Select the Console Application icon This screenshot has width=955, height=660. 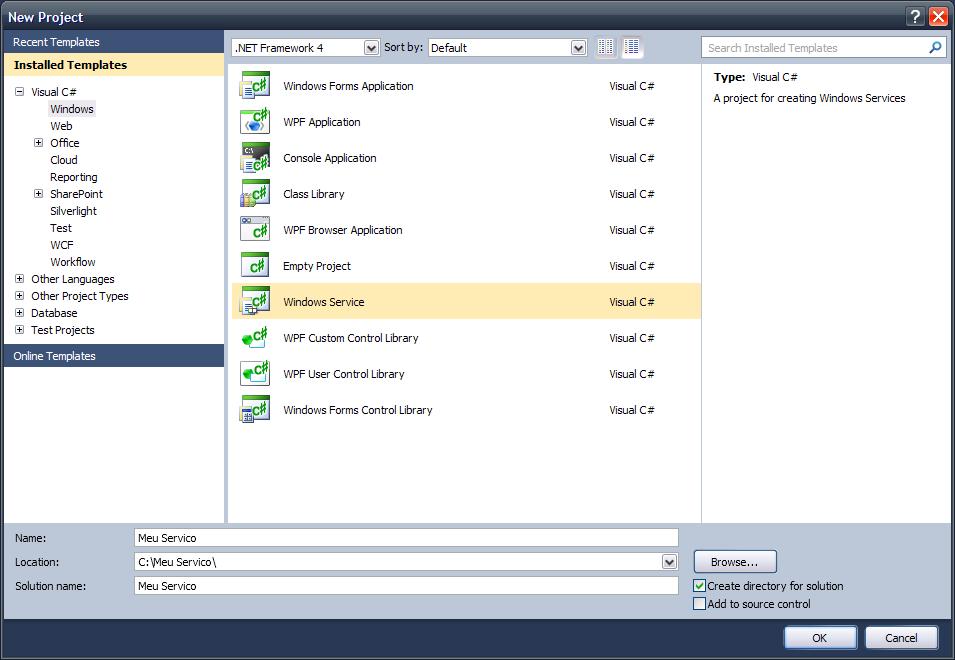click(255, 158)
